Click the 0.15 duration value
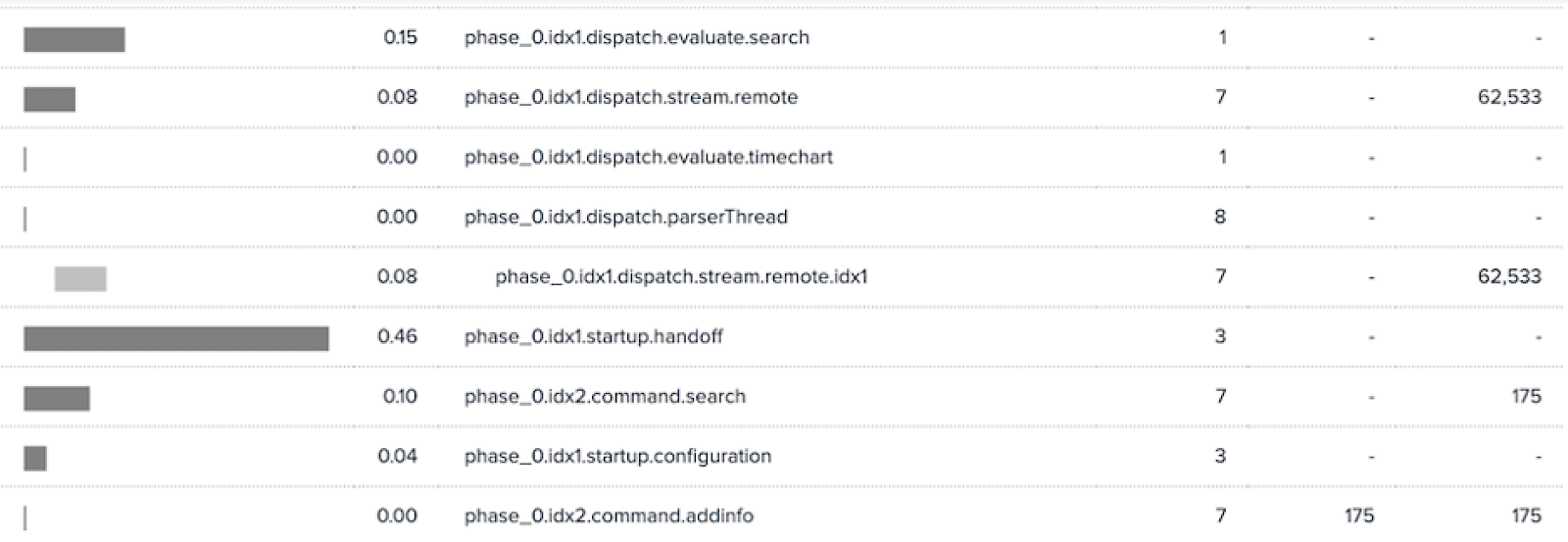Screen dimensions: 1568x542 [400, 37]
